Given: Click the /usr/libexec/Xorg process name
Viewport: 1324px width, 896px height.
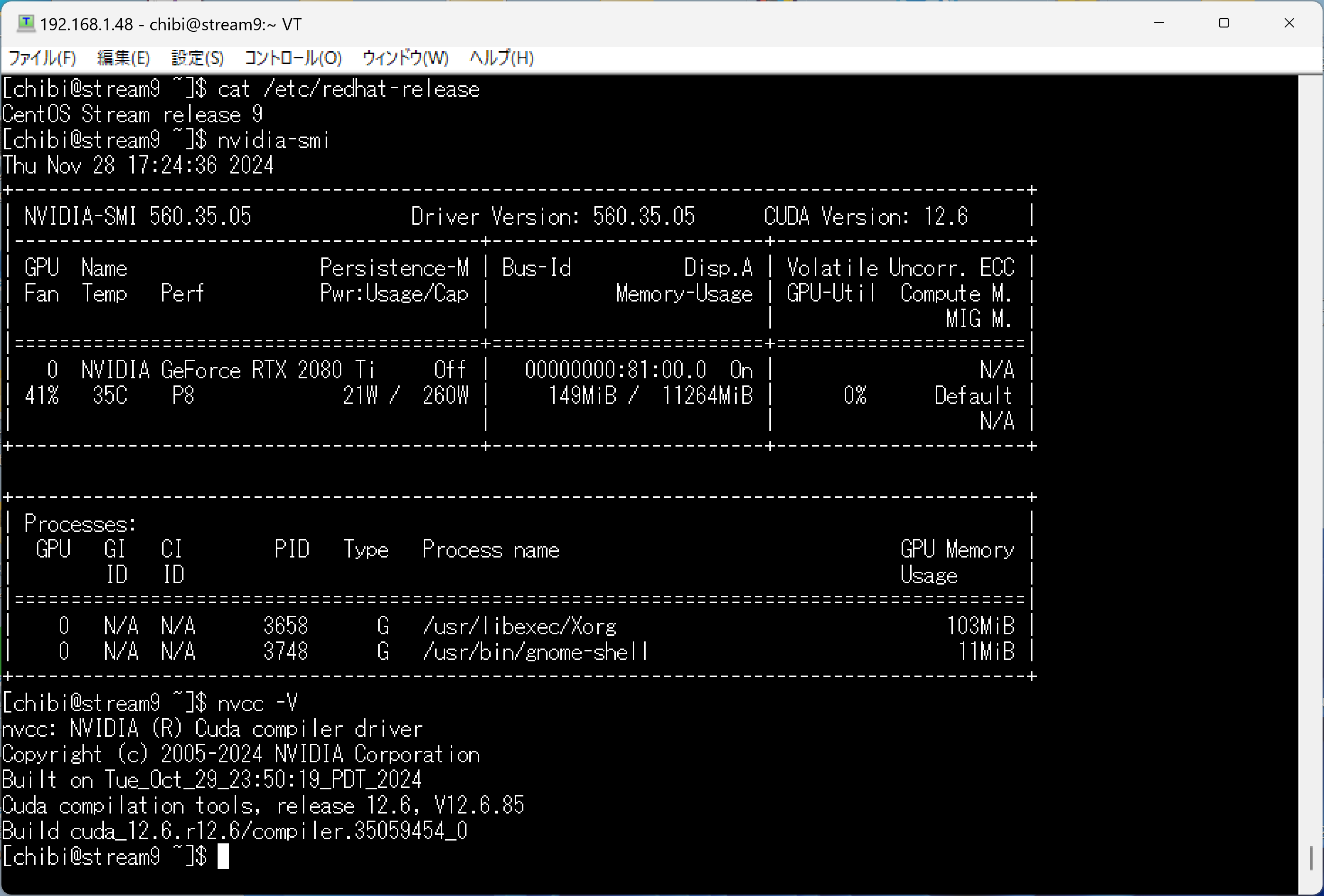Looking at the screenshot, I should (x=519, y=627).
